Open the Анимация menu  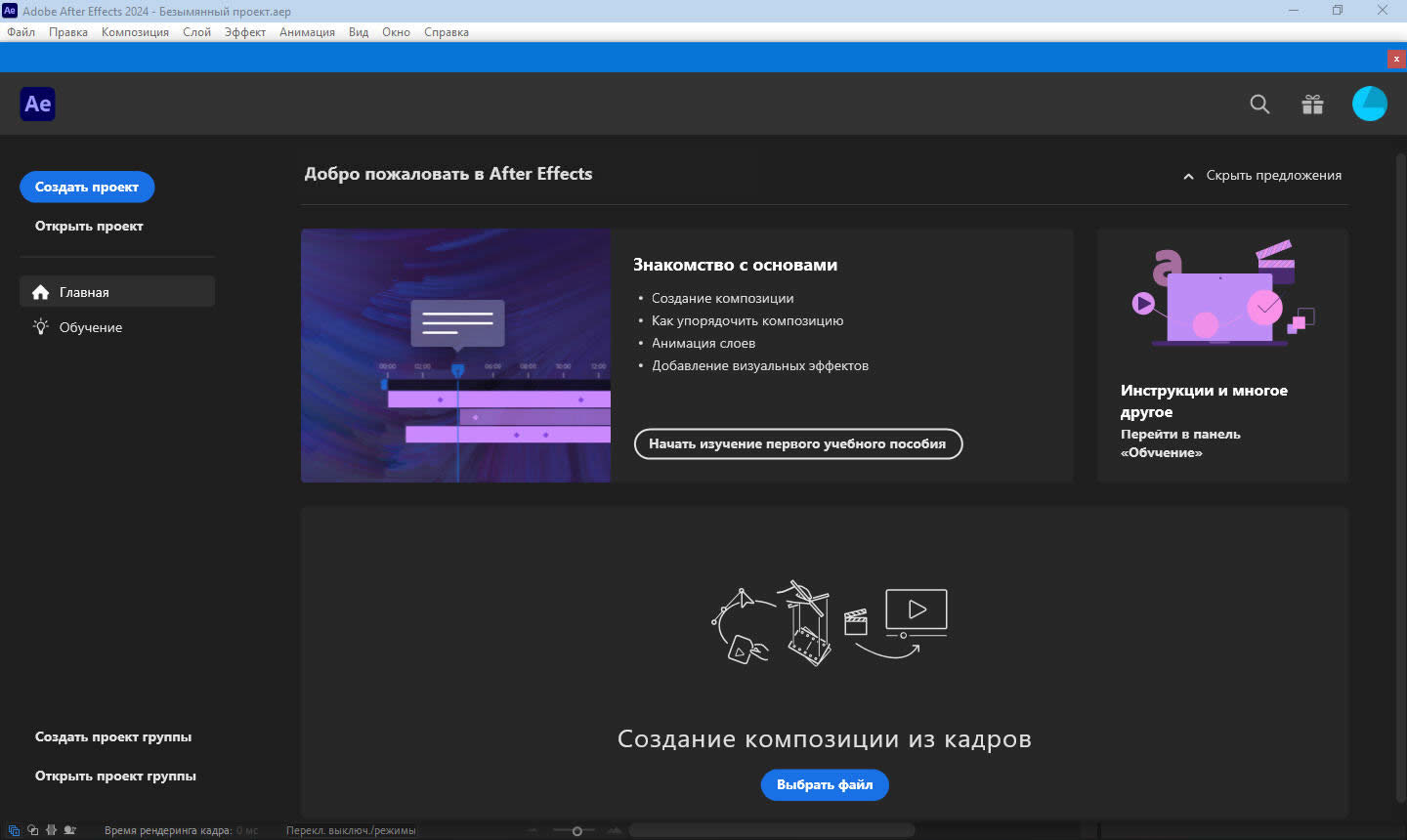coord(307,32)
